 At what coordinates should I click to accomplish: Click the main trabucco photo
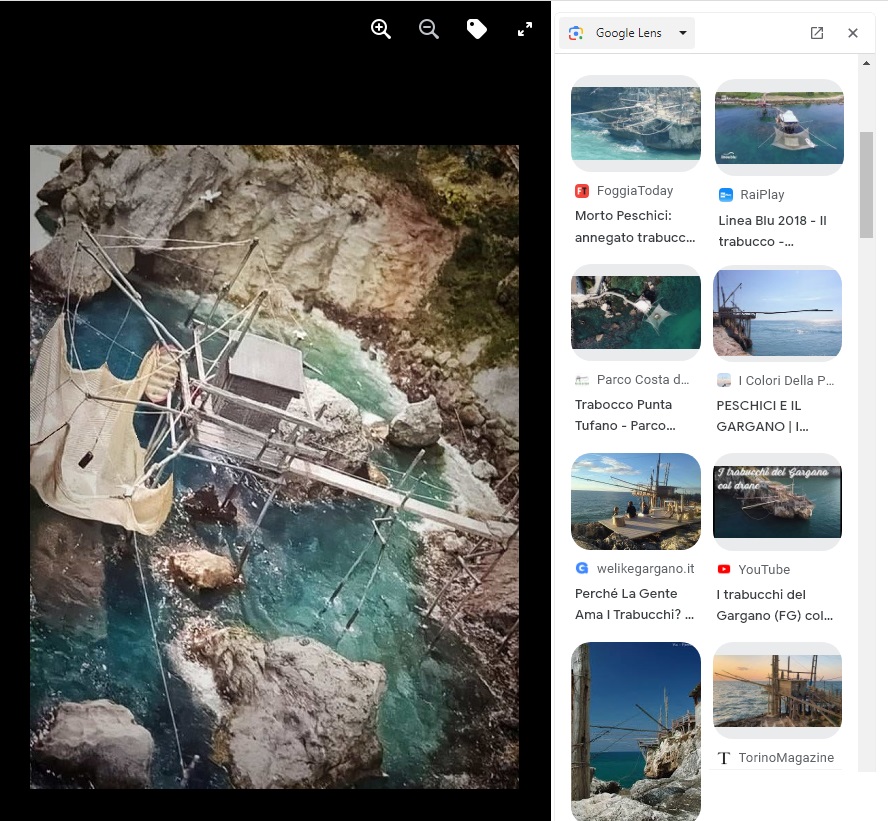[274, 466]
